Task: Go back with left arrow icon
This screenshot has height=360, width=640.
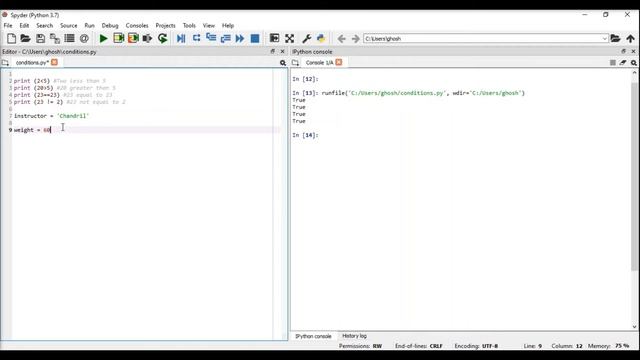Action: (341, 38)
